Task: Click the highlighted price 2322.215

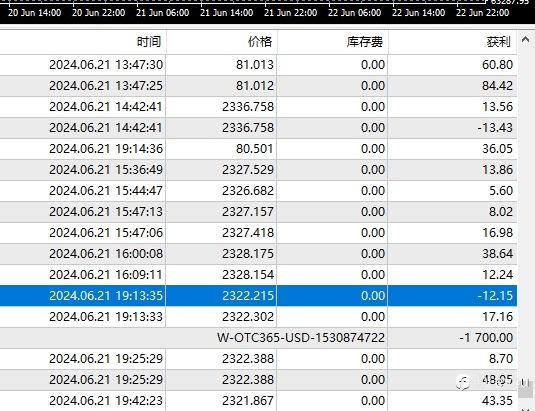Action: [248, 296]
